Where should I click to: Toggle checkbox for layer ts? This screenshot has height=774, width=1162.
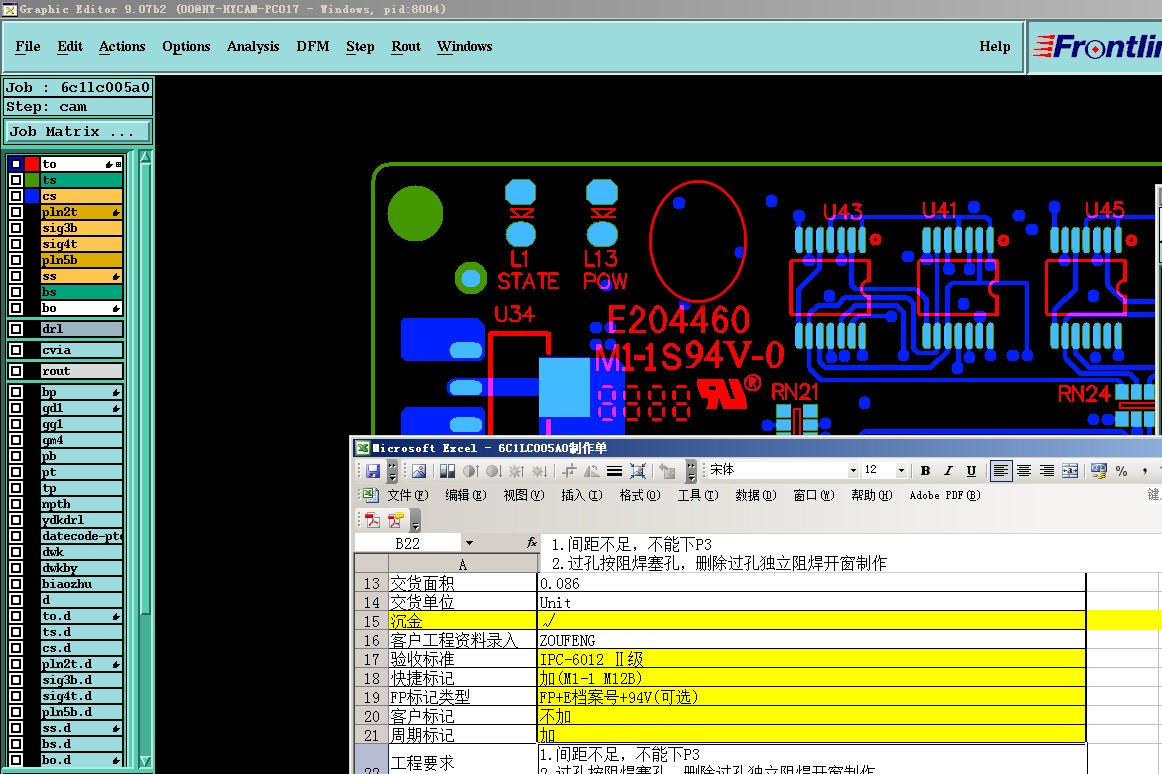[x=16, y=180]
